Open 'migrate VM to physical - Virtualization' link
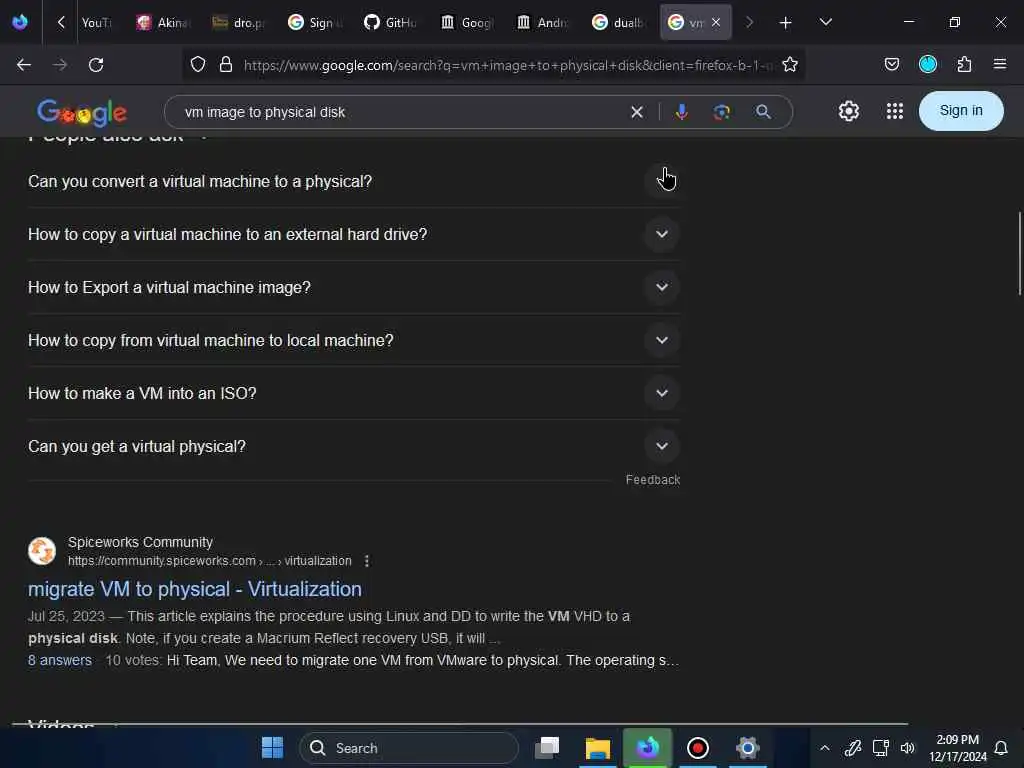Image resolution: width=1024 pixels, height=768 pixels. pos(195,589)
